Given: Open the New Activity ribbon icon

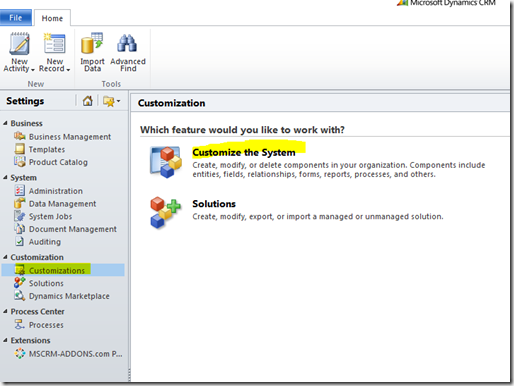Looking at the screenshot, I should [x=19, y=44].
